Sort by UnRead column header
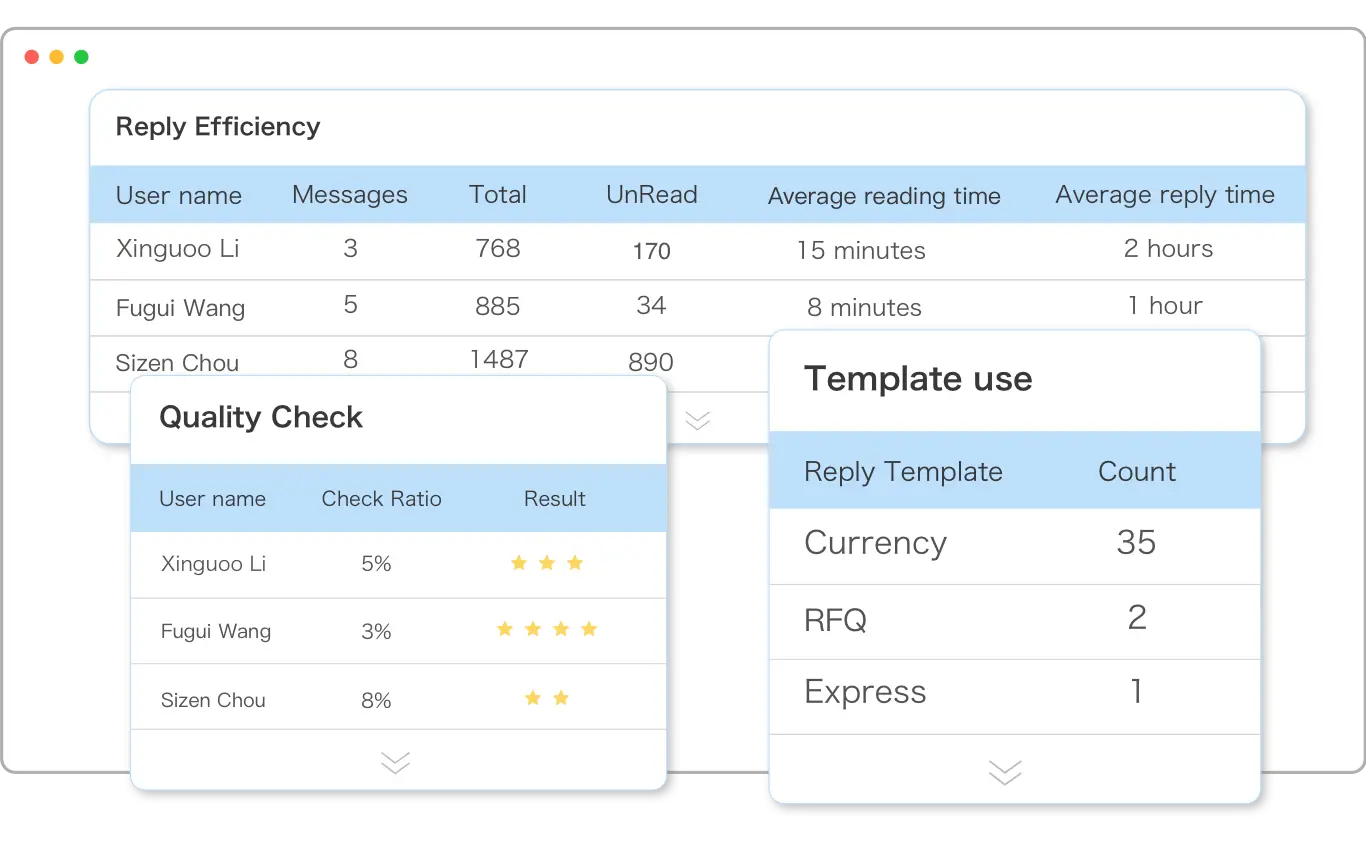 (x=651, y=195)
